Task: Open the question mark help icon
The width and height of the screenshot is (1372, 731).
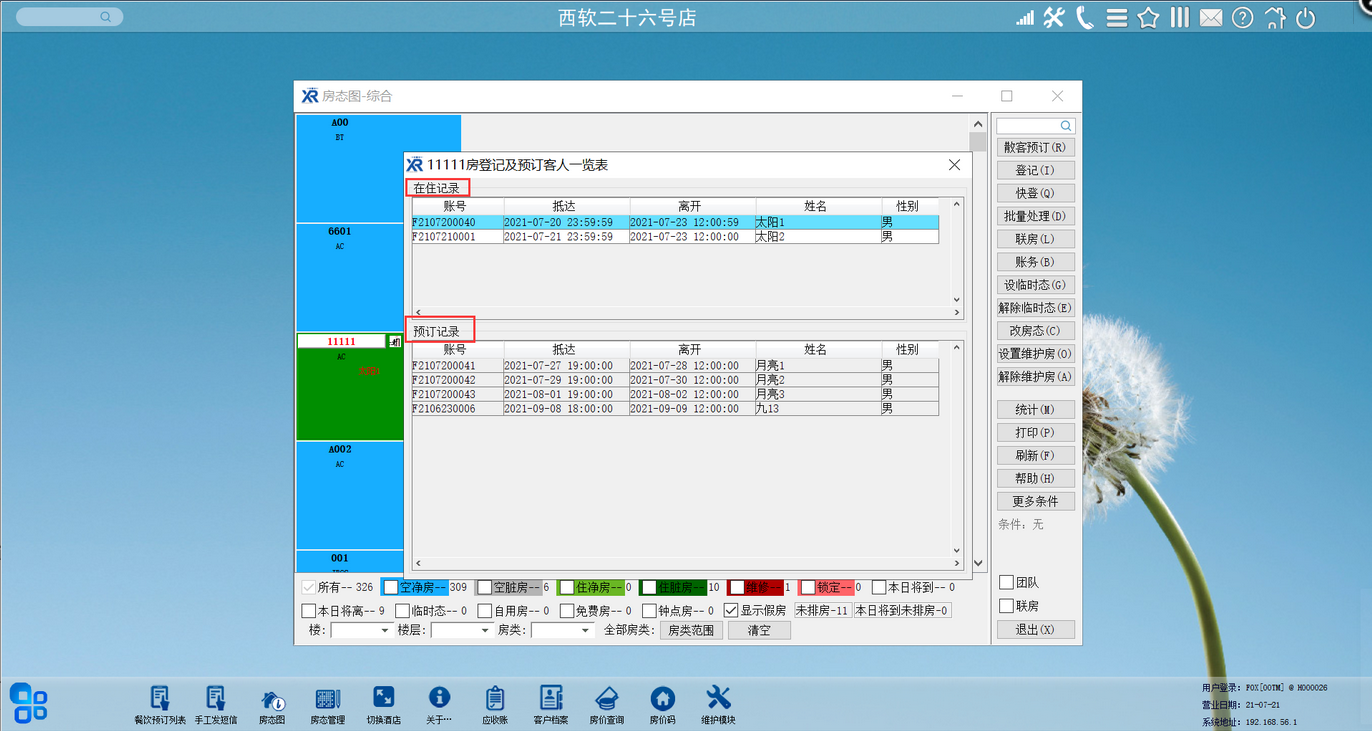Action: (1242, 17)
